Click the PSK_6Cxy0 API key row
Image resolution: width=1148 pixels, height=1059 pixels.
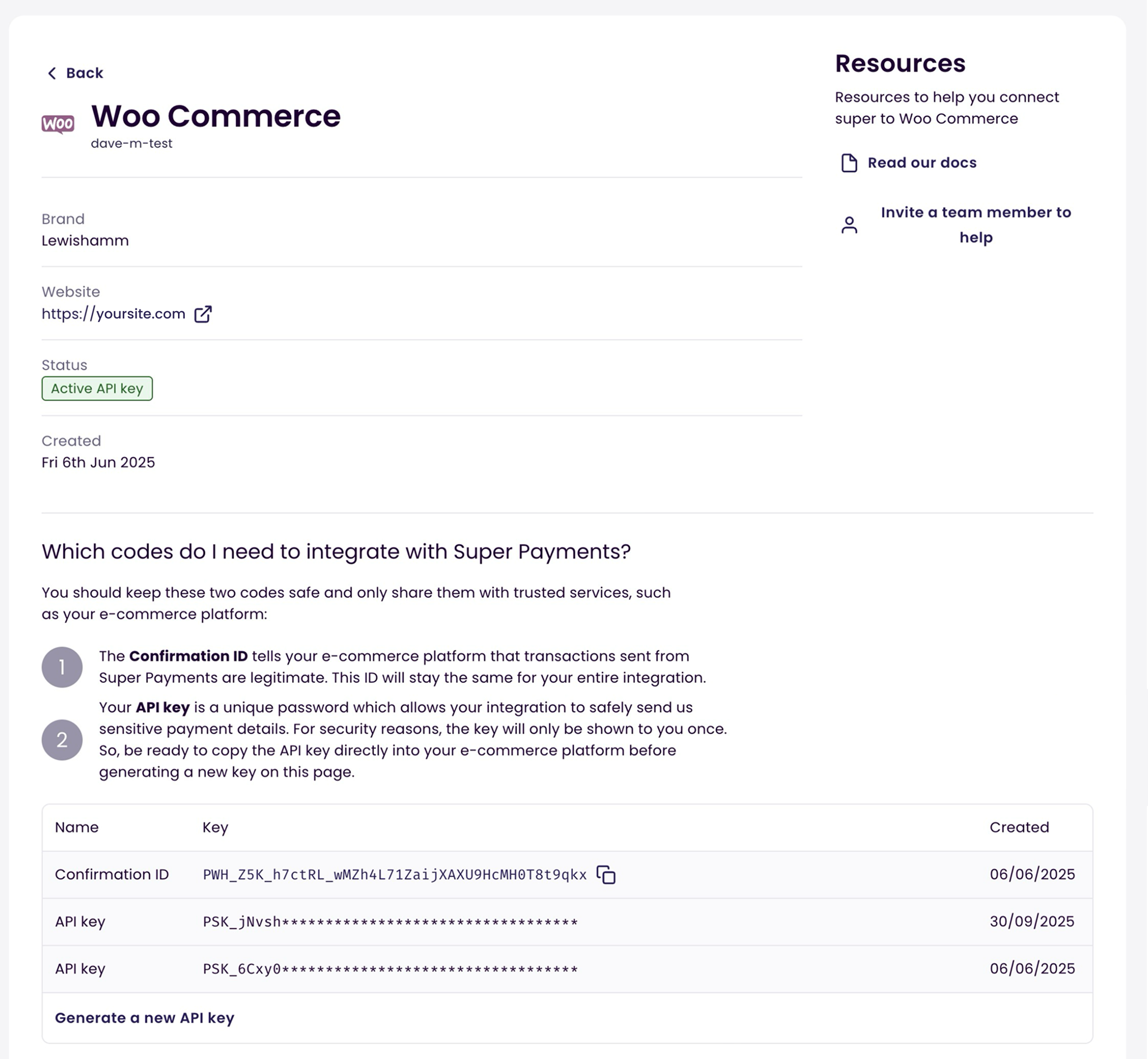click(x=390, y=968)
